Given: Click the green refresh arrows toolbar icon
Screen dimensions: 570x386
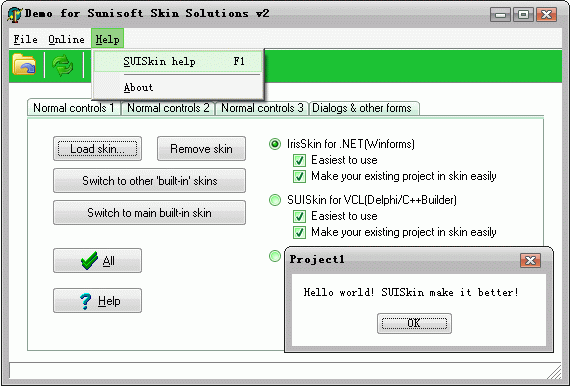Looking at the screenshot, I should pyautogui.click(x=63, y=65).
